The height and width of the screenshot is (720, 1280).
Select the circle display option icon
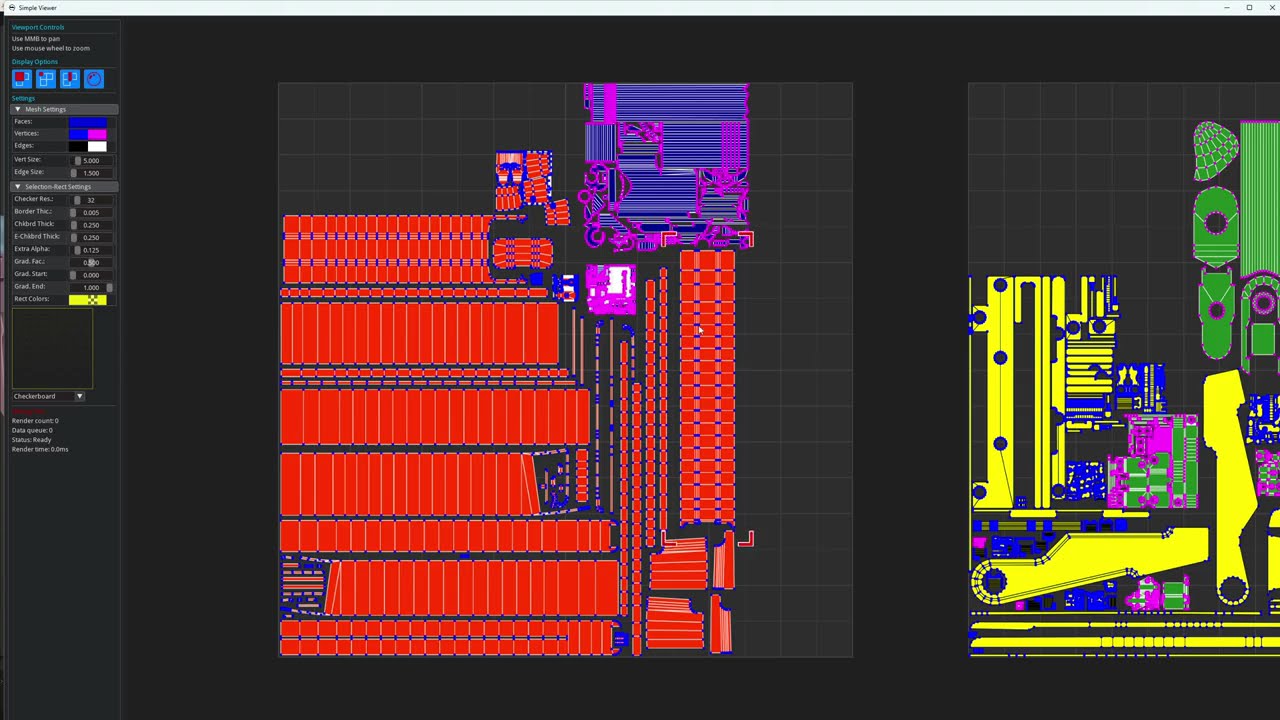point(93,79)
